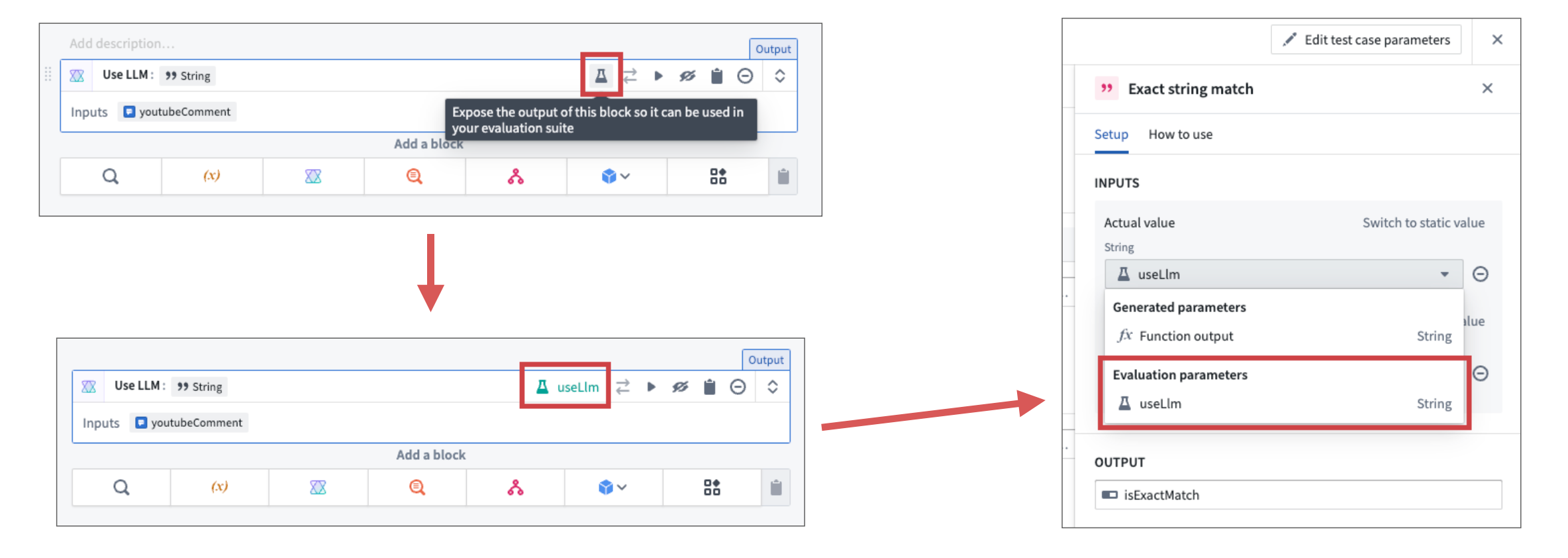Choose Function output from Generated parameters
The image size is (1568, 558).
(x=1283, y=335)
